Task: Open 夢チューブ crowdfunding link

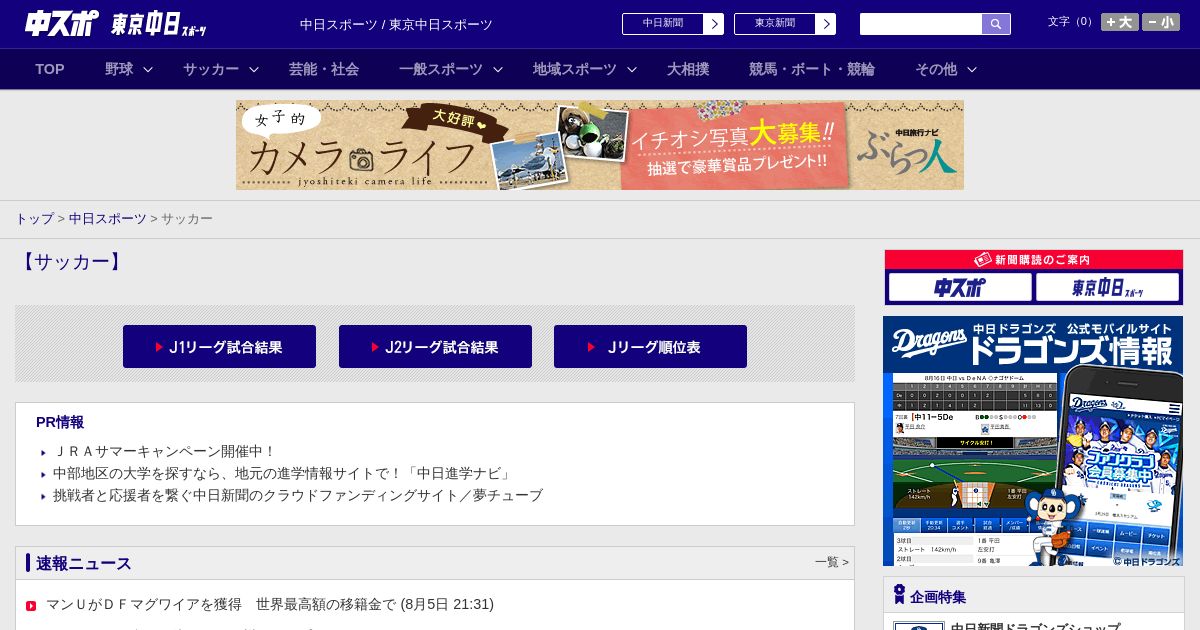Action: pos(298,495)
